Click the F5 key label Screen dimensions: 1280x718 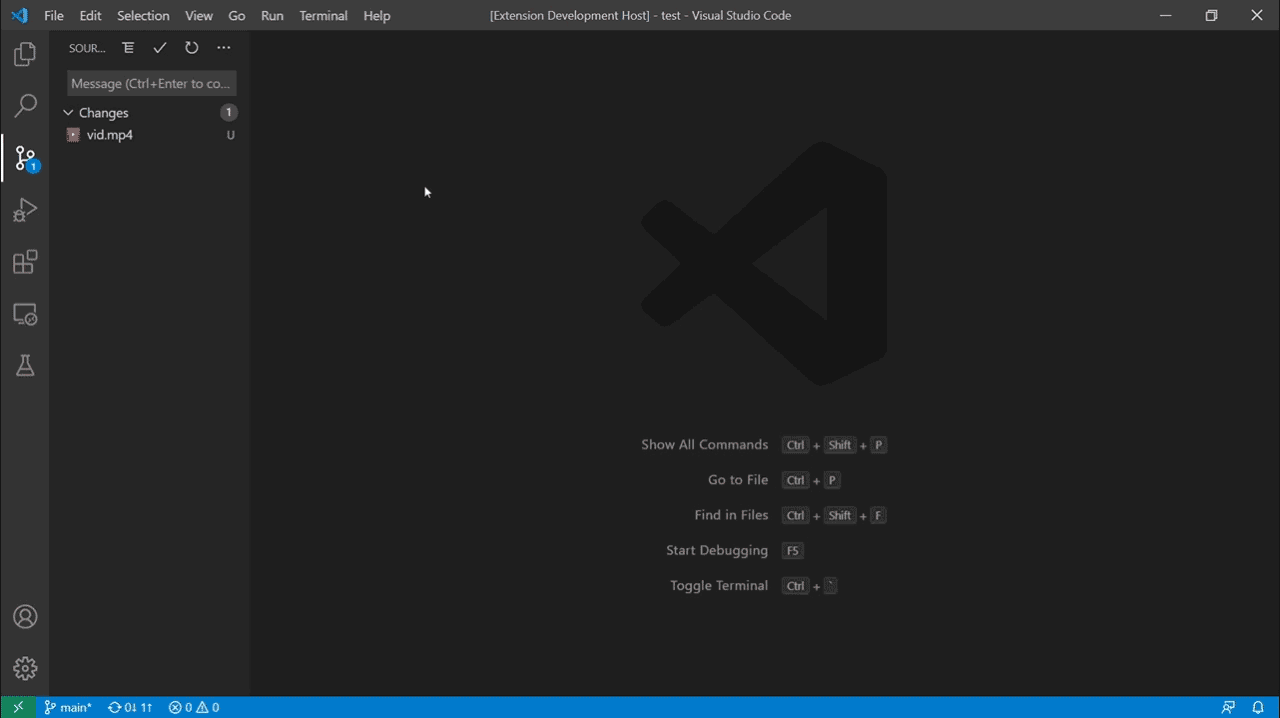point(793,551)
